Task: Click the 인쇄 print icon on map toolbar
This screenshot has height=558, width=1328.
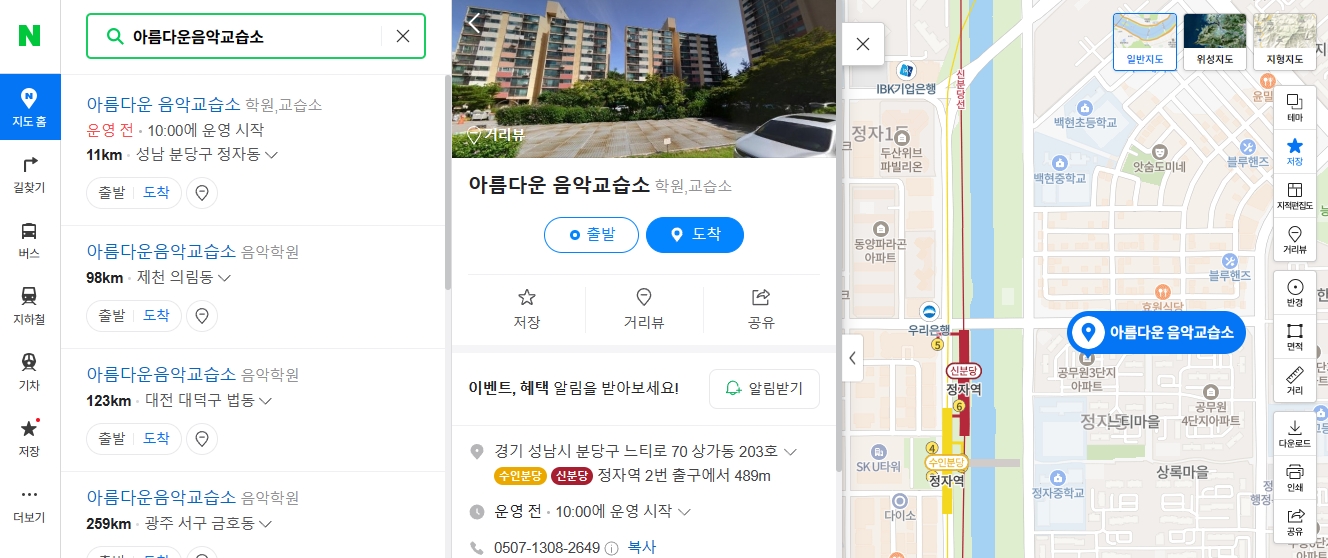Action: pos(1294,476)
